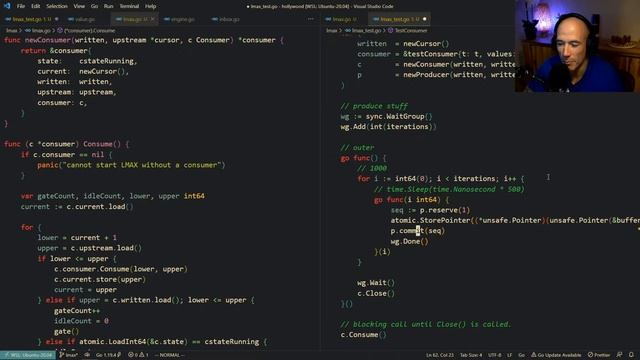
Task: Click the wg.Done() line
Action: (409, 241)
